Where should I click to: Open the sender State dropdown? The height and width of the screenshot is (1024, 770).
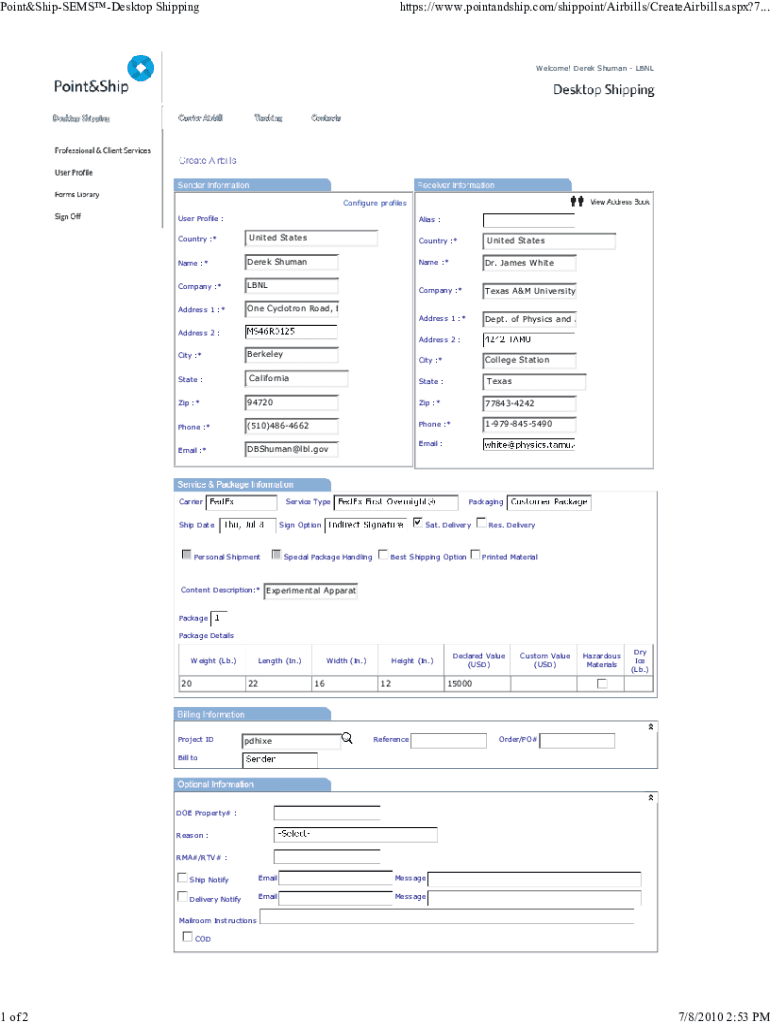point(297,379)
